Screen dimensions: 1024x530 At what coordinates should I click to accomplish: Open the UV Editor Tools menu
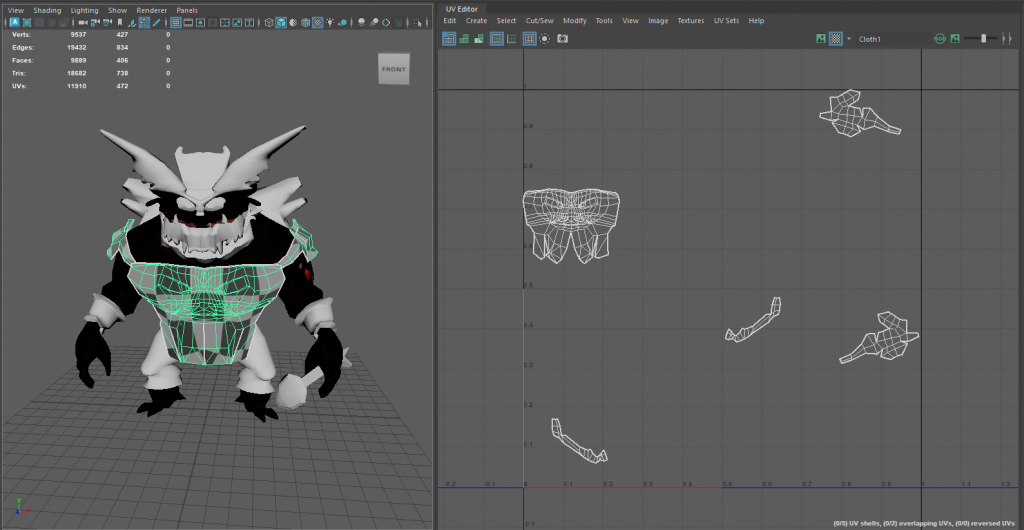(604, 21)
